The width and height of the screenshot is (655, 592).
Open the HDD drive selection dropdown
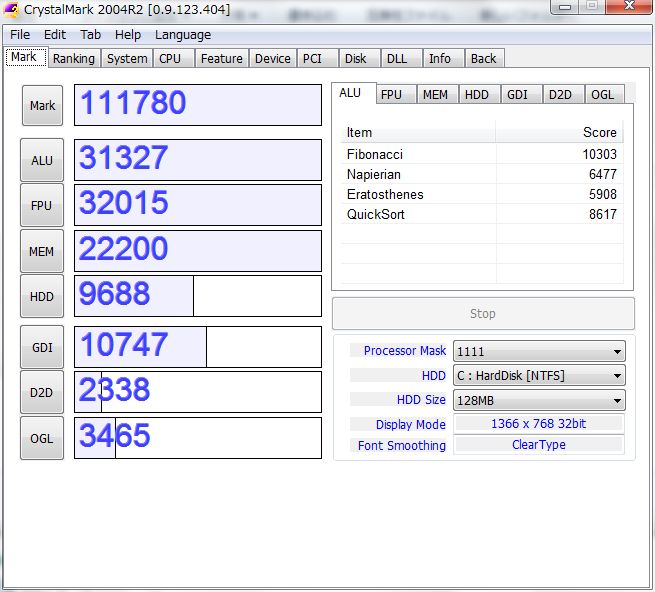(539, 376)
